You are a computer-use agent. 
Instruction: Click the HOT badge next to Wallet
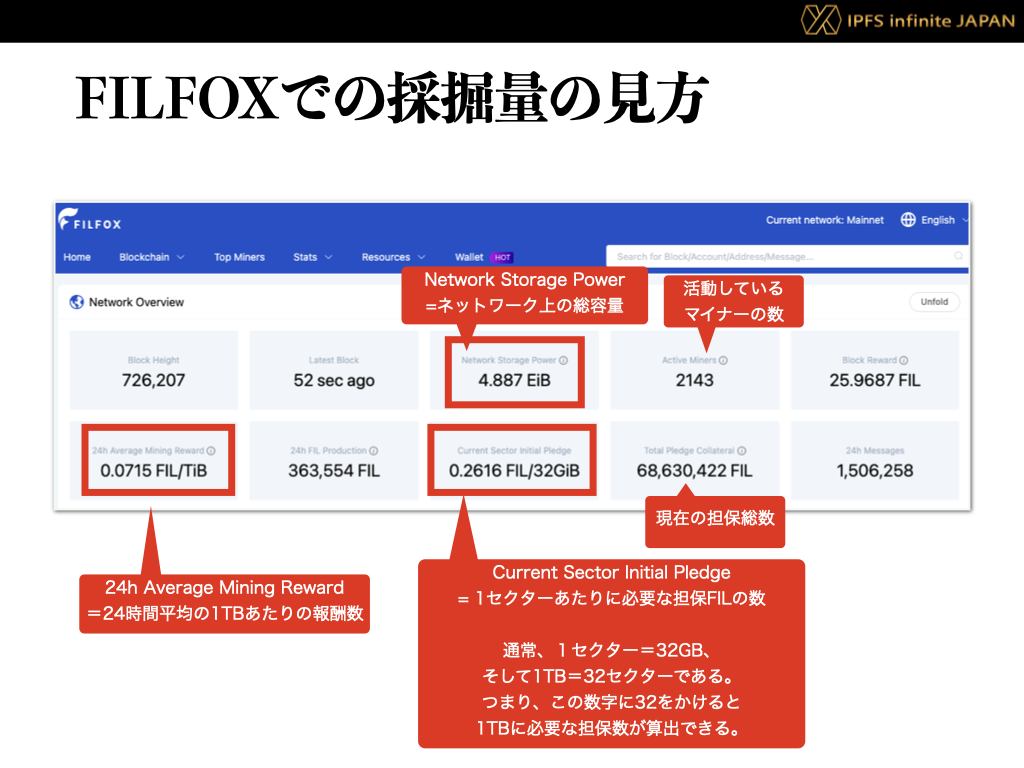pyautogui.click(x=502, y=257)
